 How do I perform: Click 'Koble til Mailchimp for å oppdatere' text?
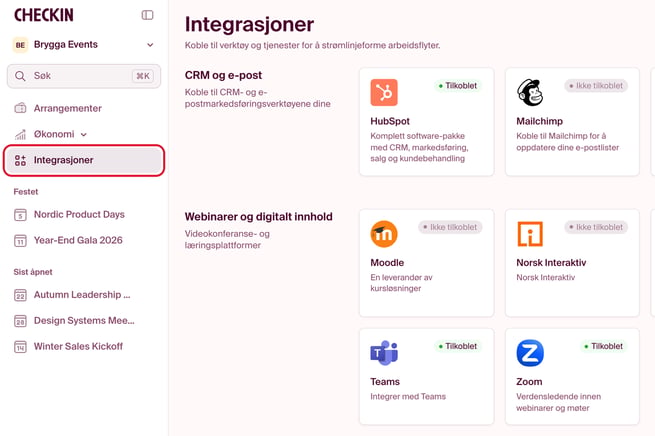(x=567, y=142)
